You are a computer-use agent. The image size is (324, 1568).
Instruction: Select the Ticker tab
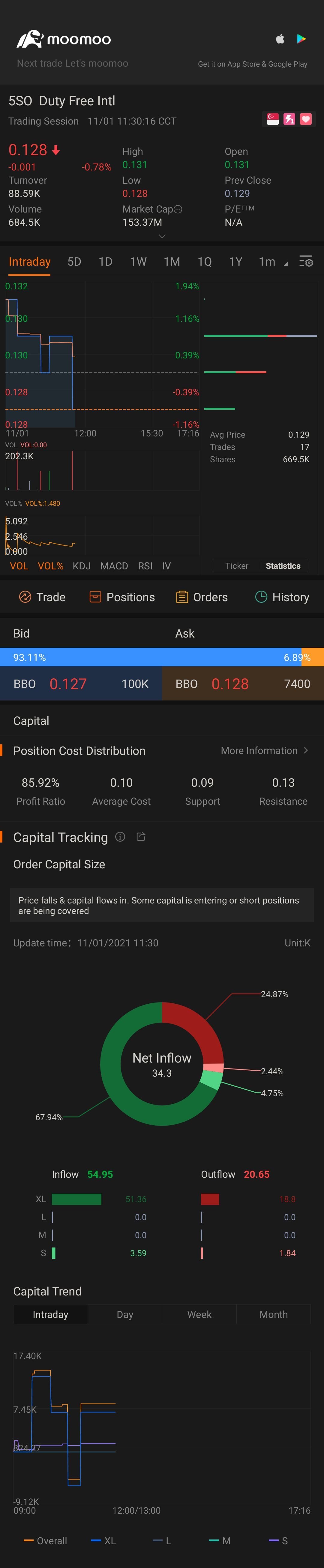coord(236,566)
